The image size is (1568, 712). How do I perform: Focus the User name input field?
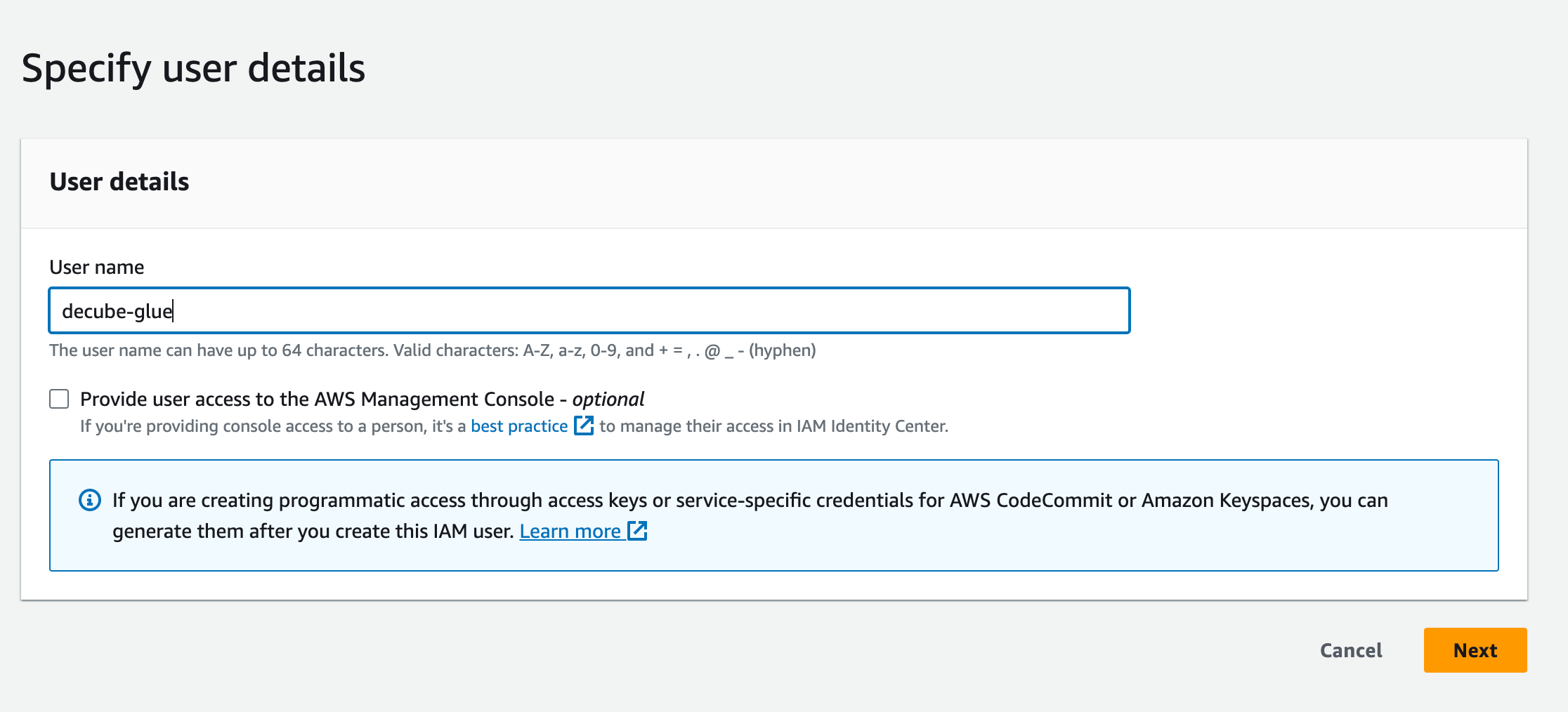(x=589, y=310)
